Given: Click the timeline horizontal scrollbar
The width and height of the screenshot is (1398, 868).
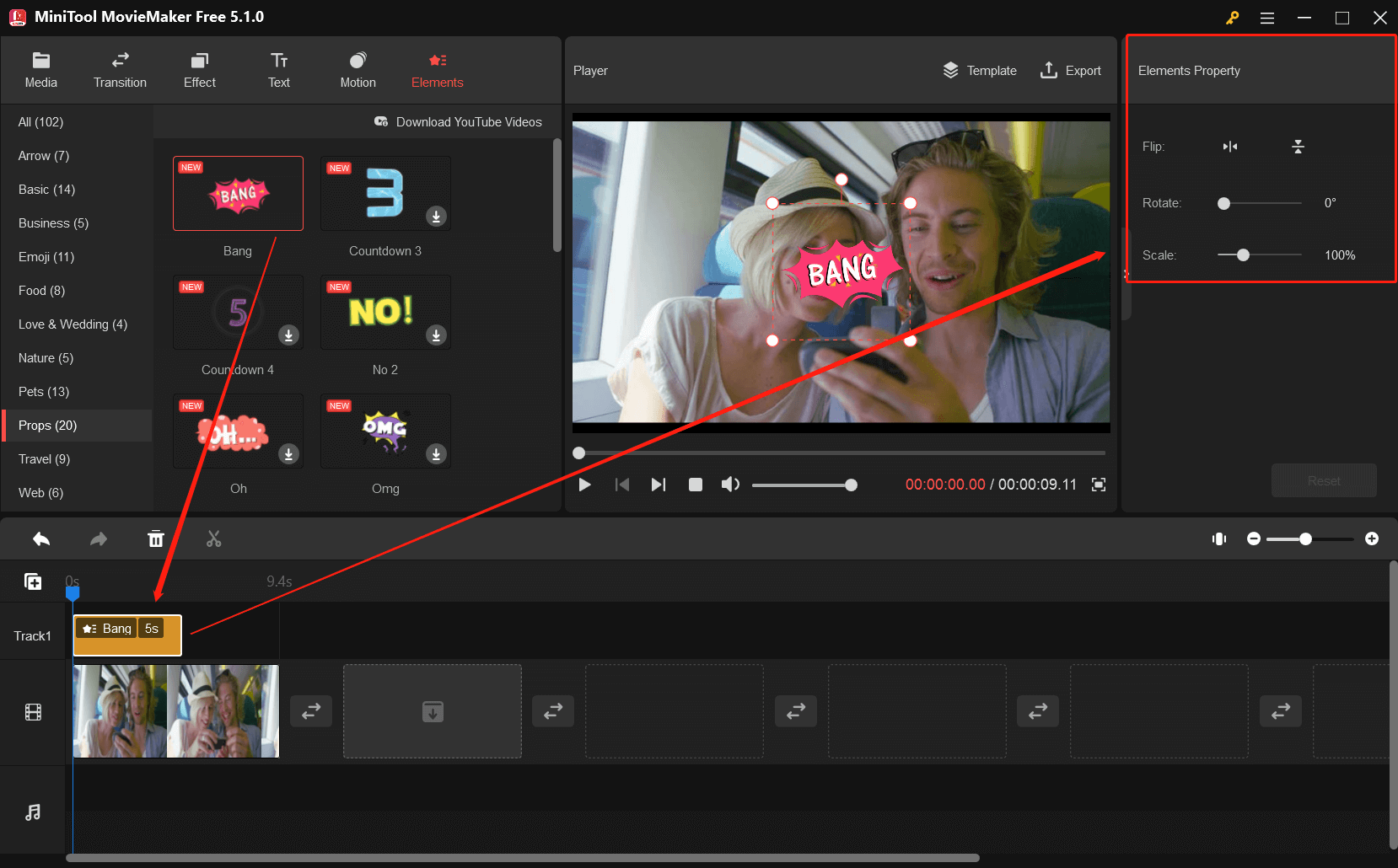Looking at the screenshot, I should [x=523, y=858].
